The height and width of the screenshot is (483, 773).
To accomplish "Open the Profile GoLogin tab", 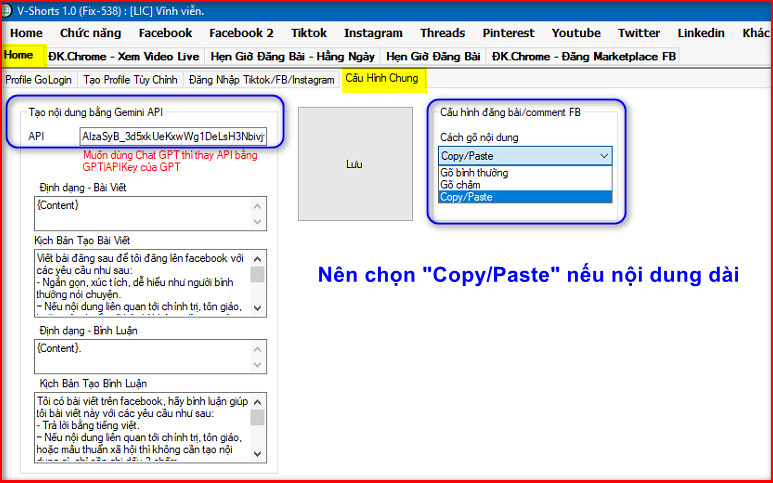I will click(38, 79).
